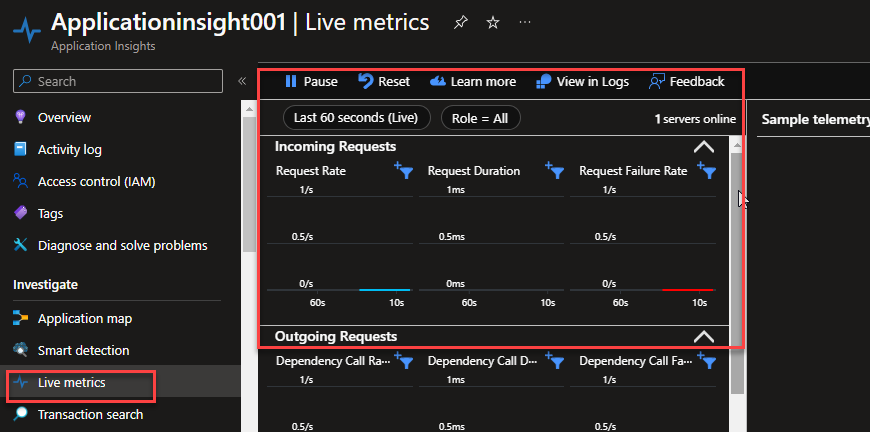The image size is (870, 432).
Task: Focus the sidebar Search field
Action: click(x=118, y=81)
